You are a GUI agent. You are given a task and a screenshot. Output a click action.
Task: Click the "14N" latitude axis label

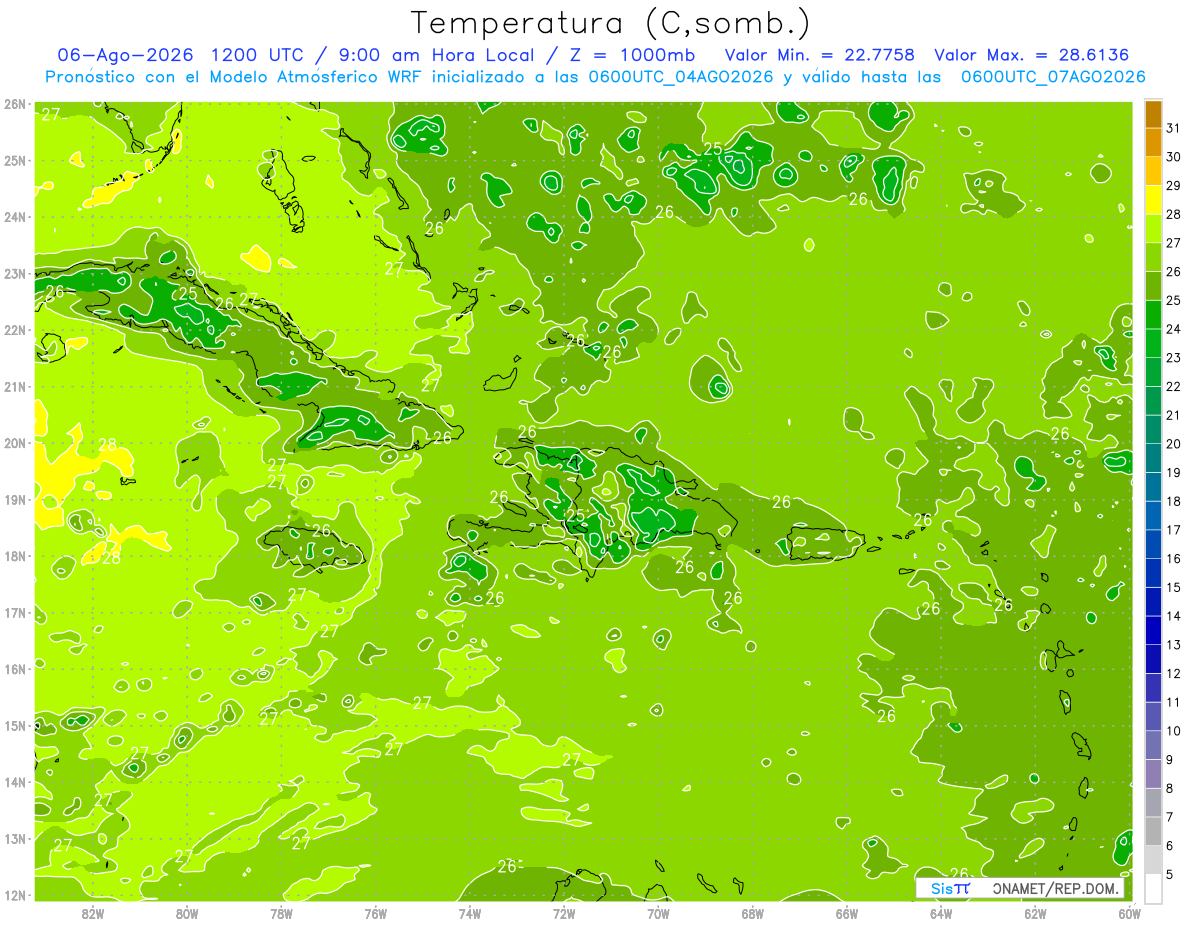point(16,782)
